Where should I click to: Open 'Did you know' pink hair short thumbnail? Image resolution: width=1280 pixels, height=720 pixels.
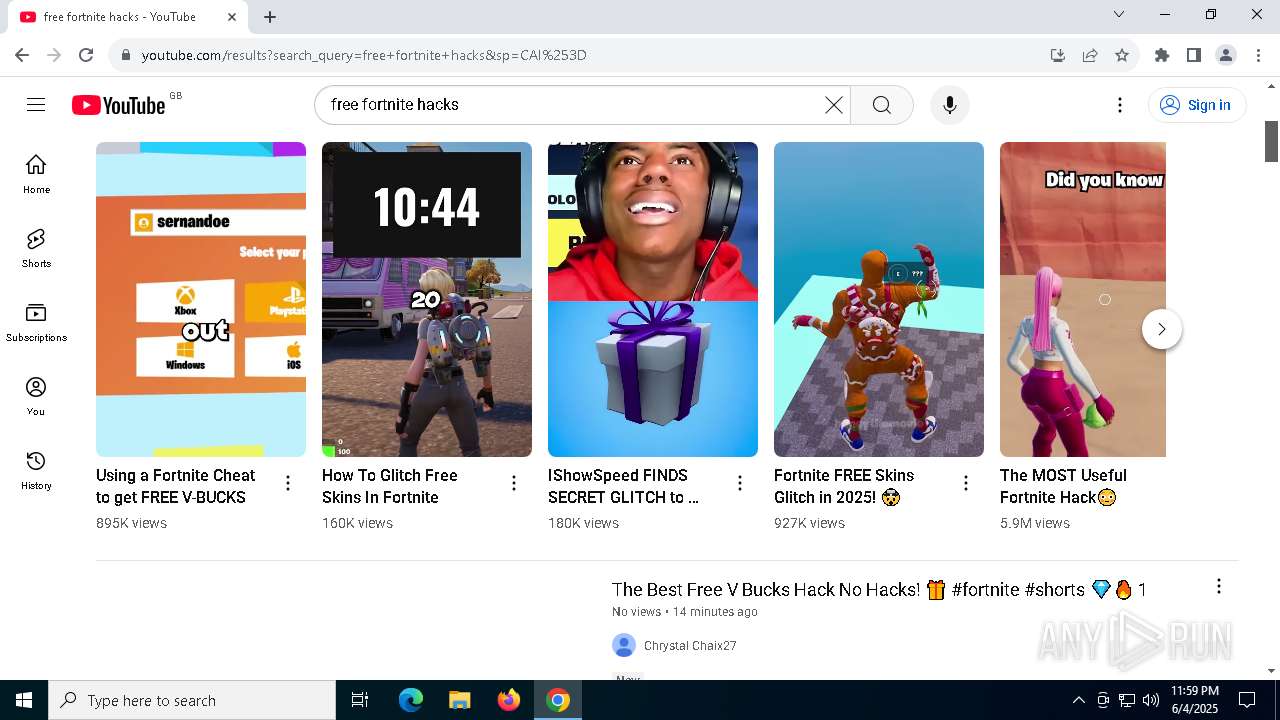point(1083,299)
